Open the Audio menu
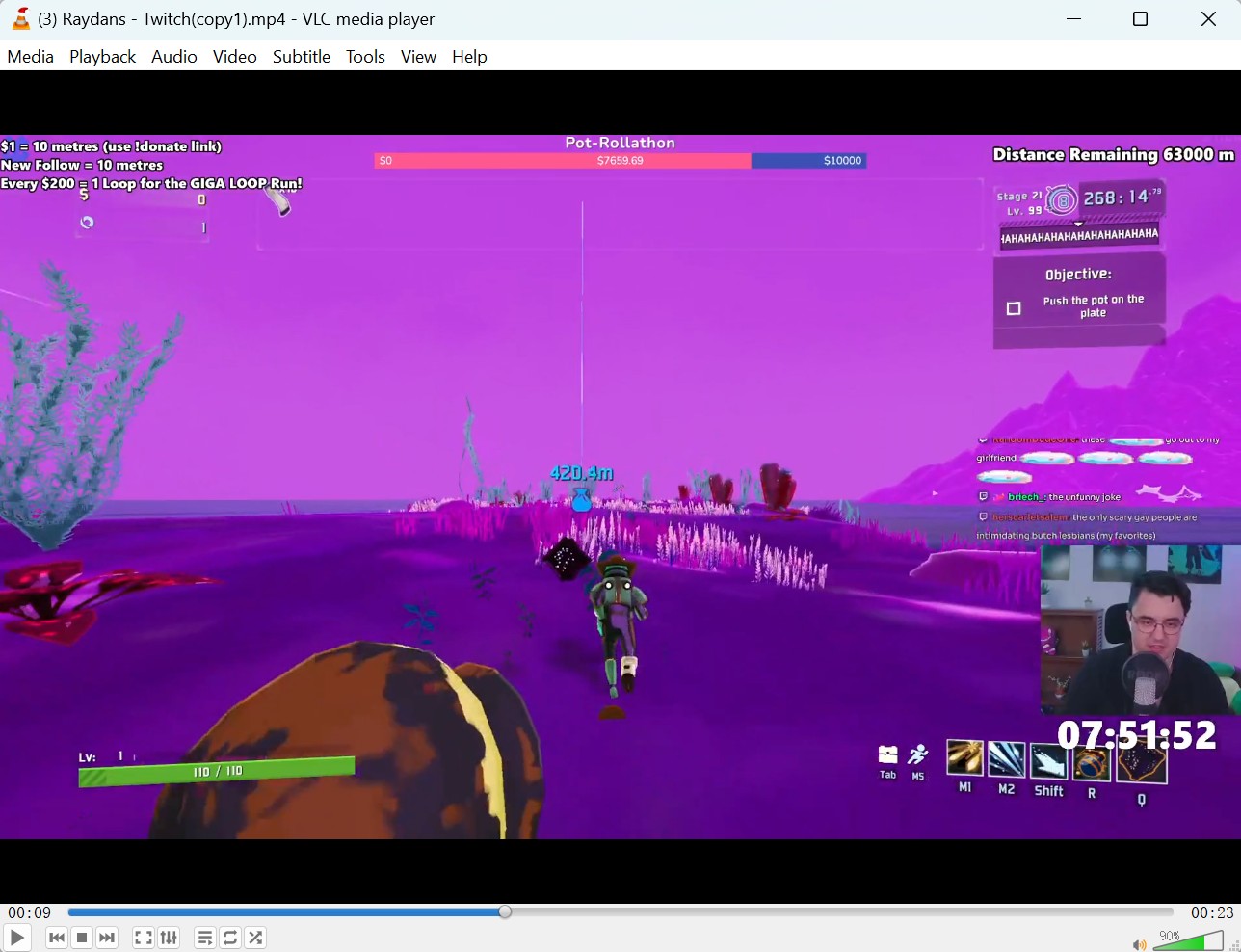 click(x=174, y=57)
